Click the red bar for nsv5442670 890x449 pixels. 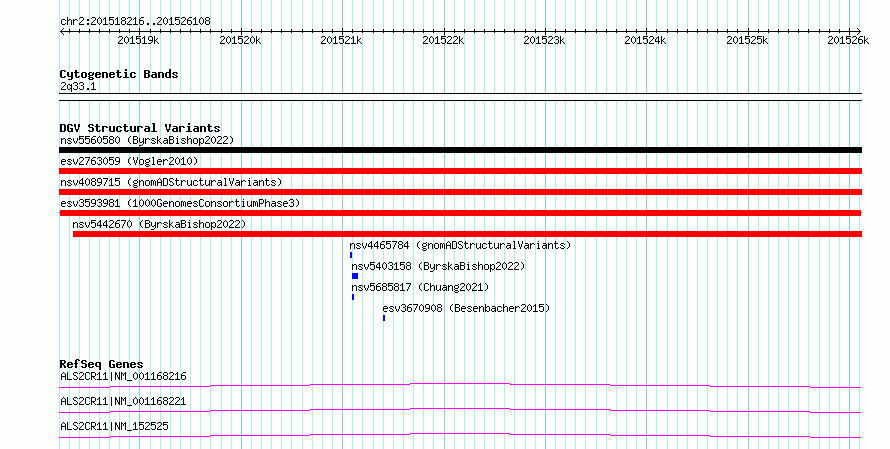pyautogui.click(x=467, y=234)
